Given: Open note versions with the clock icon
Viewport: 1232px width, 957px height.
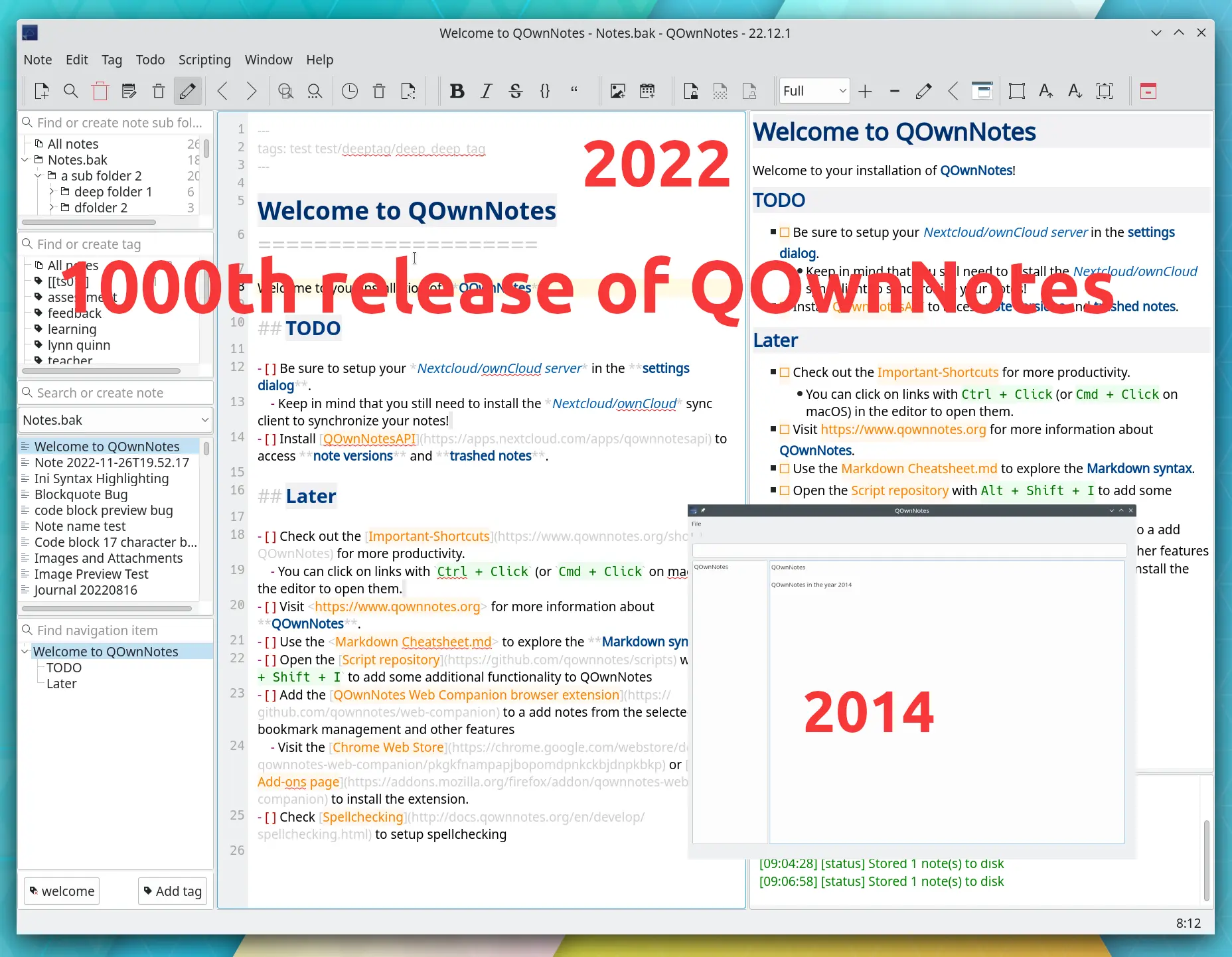Looking at the screenshot, I should click(x=350, y=91).
